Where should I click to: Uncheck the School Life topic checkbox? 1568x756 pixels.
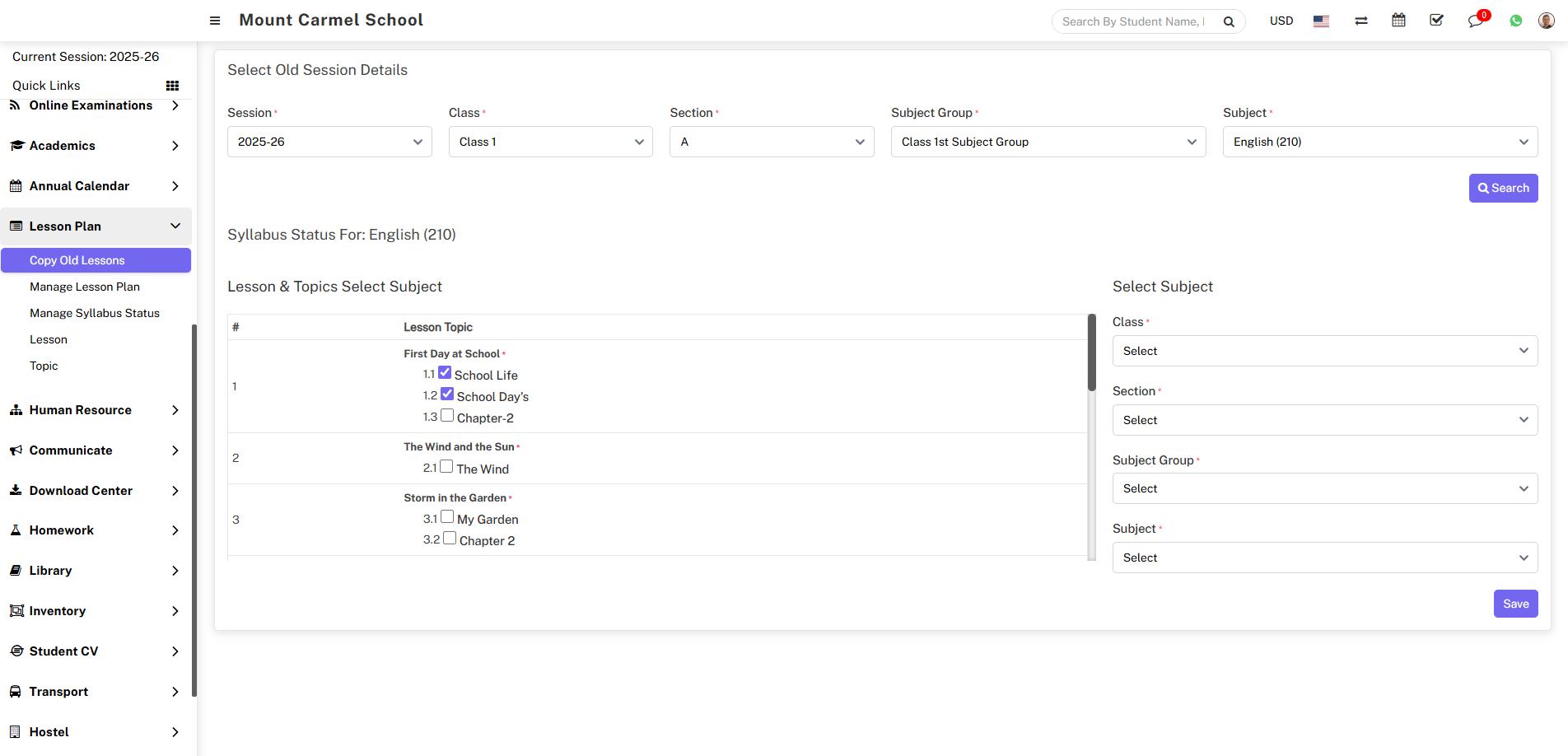pyautogui.click(x=445, y=373)
